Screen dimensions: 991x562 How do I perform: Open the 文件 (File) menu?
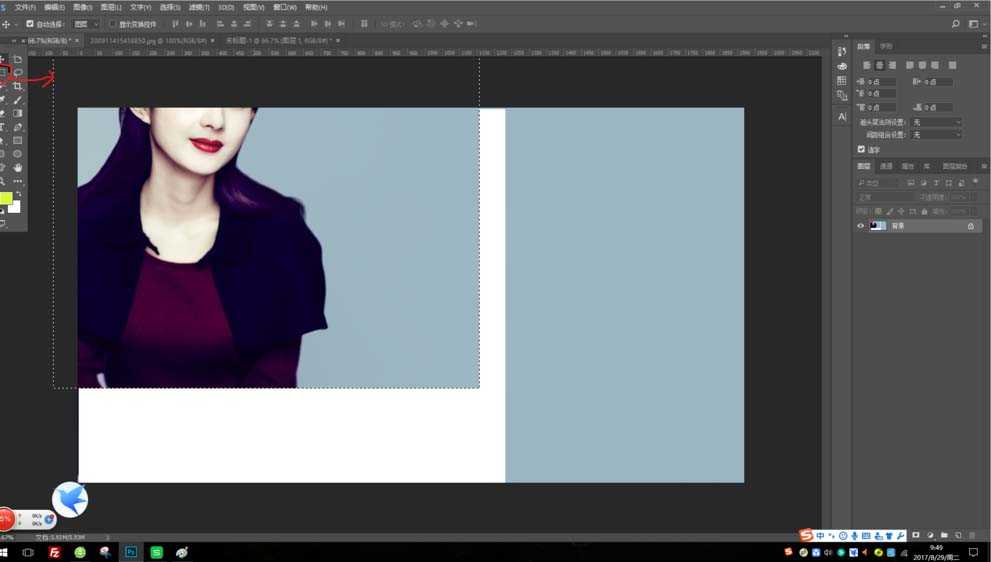coord(25,7)
